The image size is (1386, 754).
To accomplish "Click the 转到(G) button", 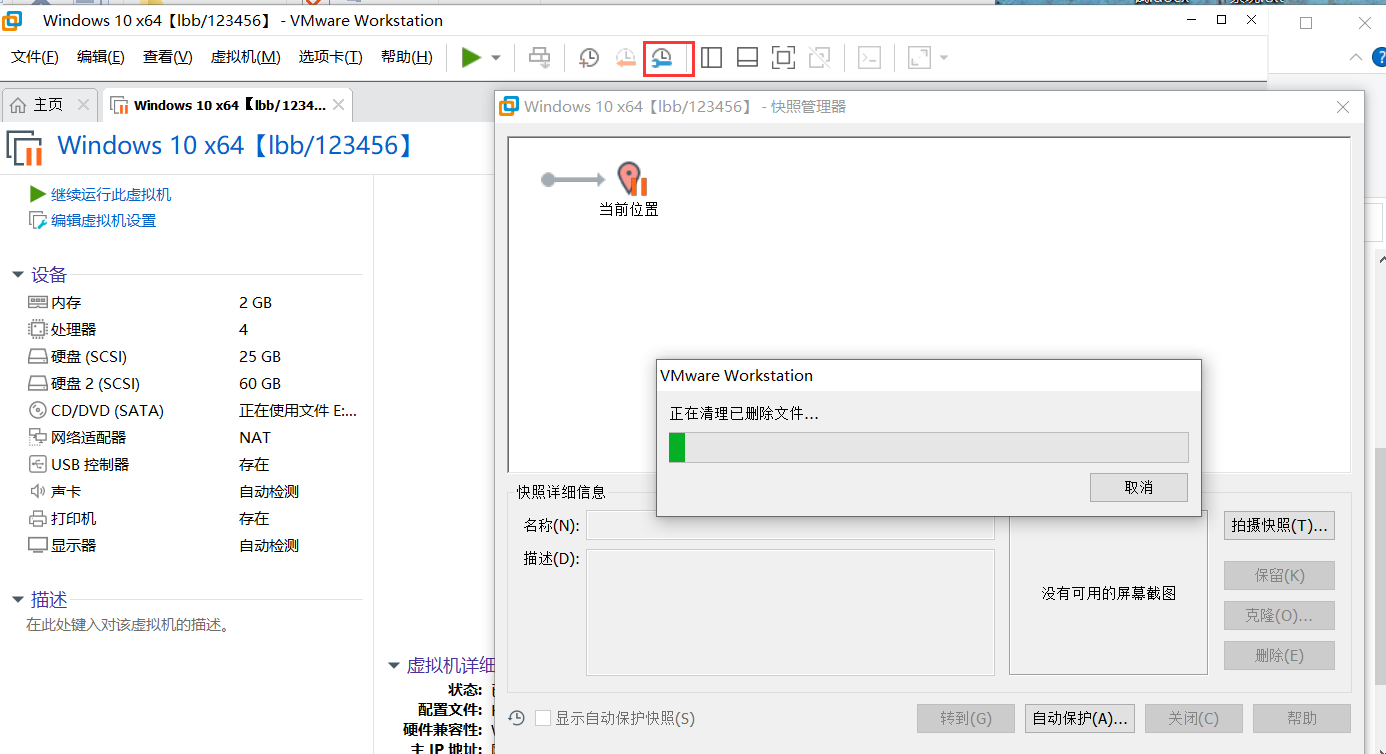I will click(966, 718).
